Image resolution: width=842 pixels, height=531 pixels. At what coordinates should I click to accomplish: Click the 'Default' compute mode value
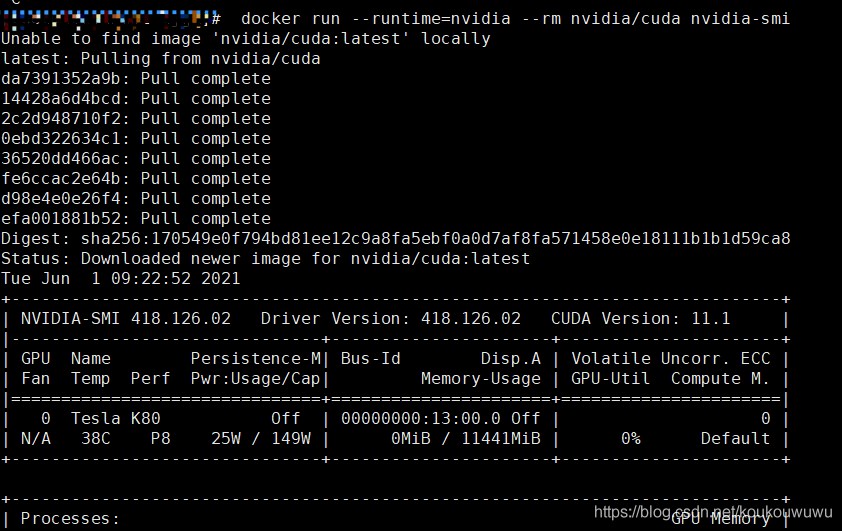[x=735, y=439]
